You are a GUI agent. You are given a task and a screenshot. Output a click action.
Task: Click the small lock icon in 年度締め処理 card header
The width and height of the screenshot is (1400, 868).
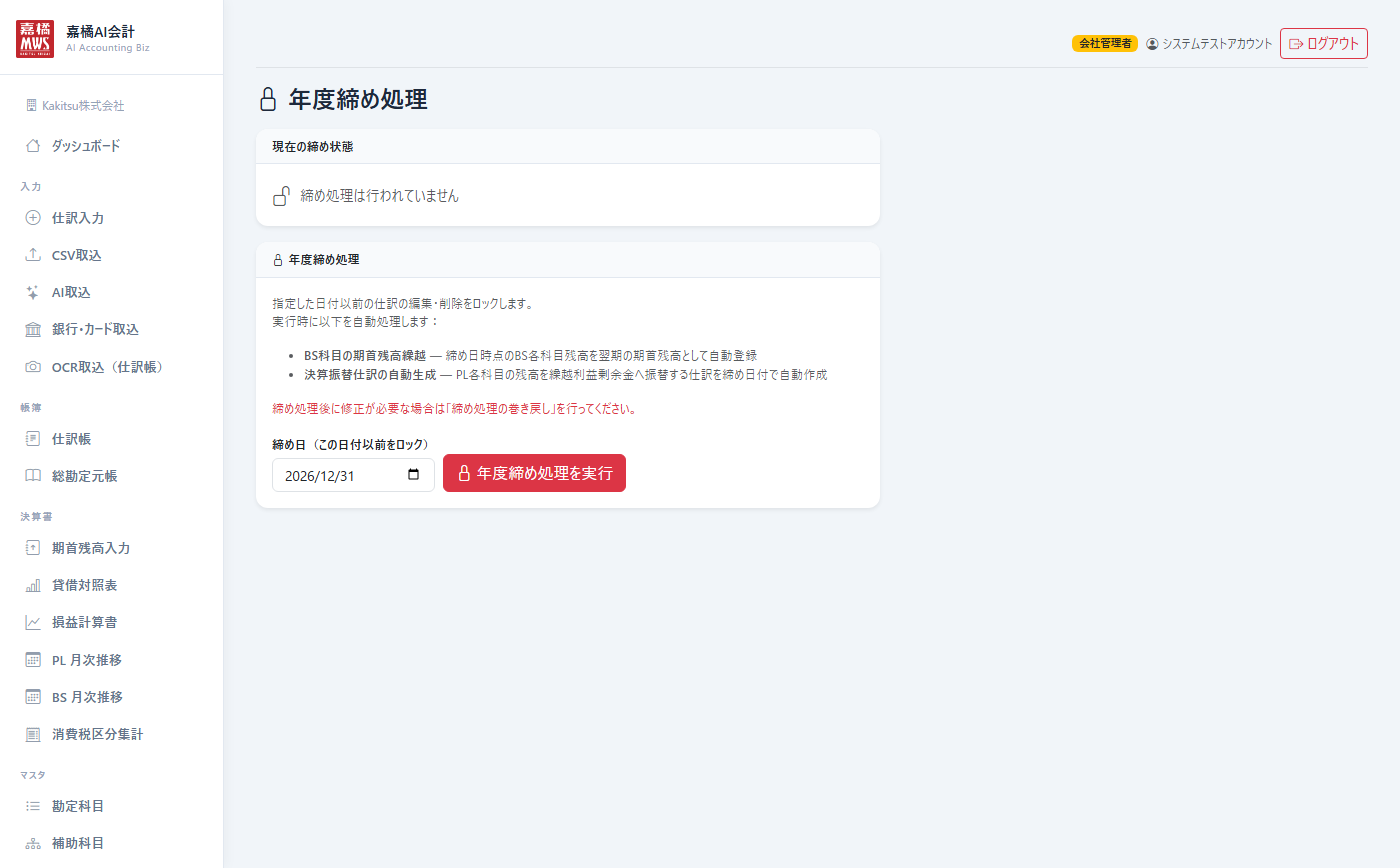click(278, 260)
